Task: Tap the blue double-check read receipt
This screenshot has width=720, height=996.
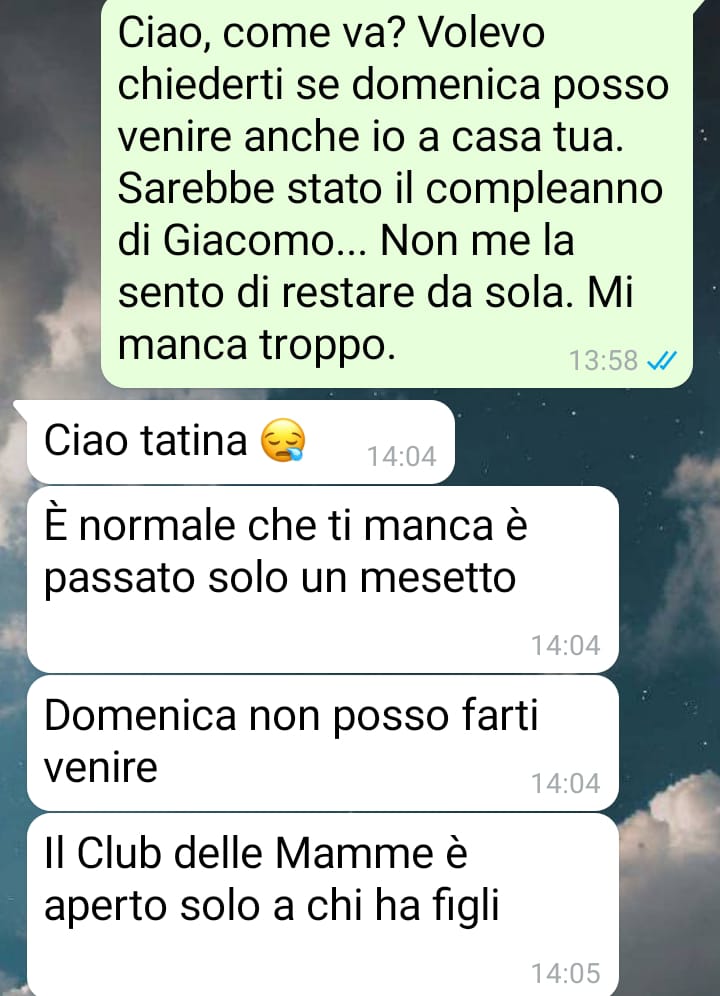Action: point(662,361)
